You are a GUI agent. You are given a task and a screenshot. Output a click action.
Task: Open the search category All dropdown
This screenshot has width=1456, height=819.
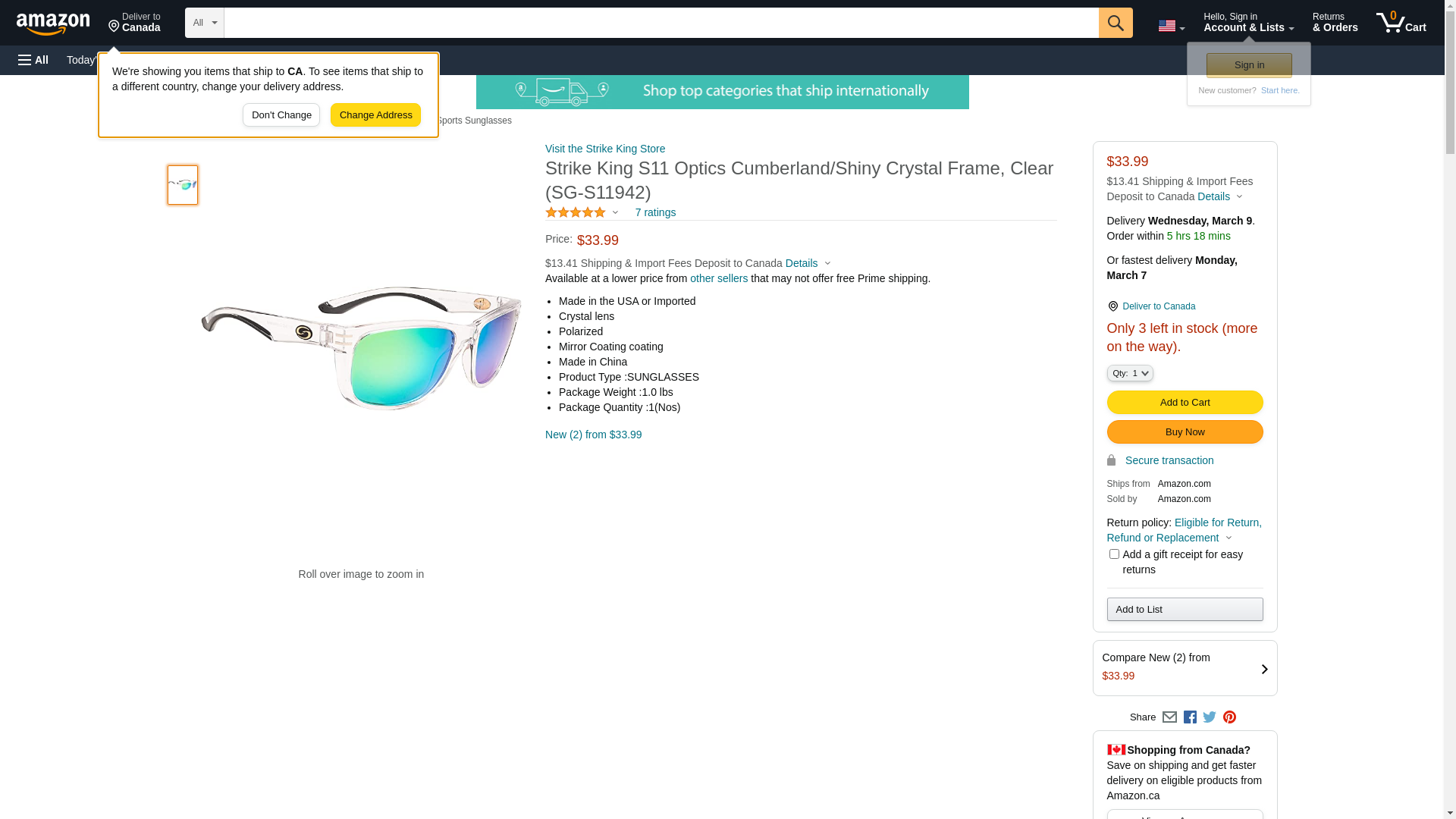(x=204, y=23)
